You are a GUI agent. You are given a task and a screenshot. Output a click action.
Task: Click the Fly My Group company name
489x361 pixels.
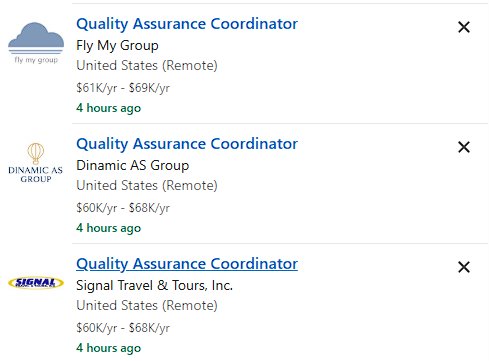[117, 46]
